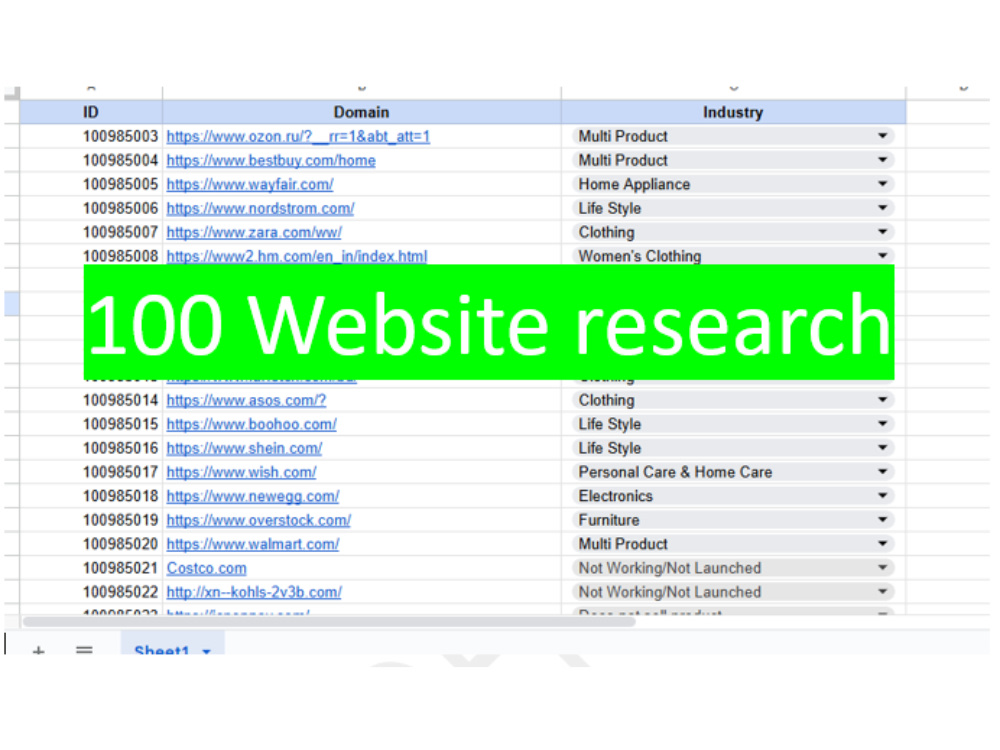Open the zara.com/ww link
The image size is (1000, 750).
tap(254, 233)
